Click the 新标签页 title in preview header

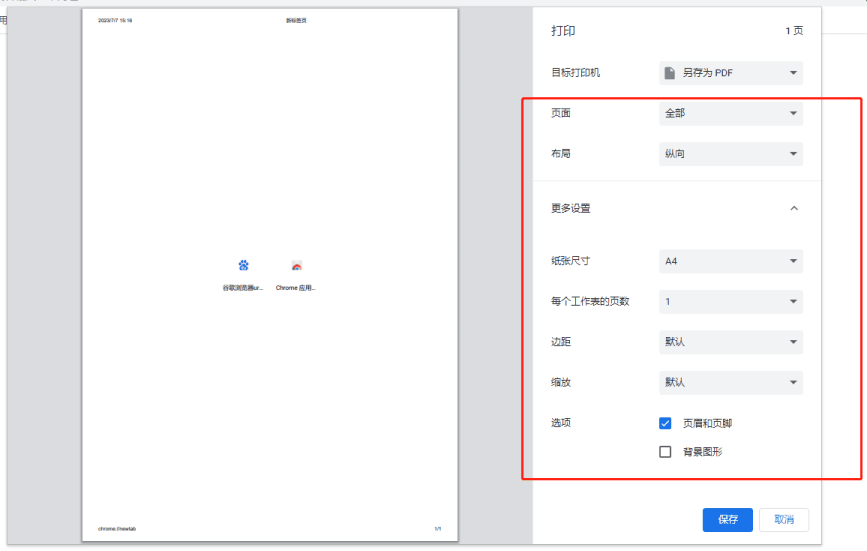tap(296, 20)
